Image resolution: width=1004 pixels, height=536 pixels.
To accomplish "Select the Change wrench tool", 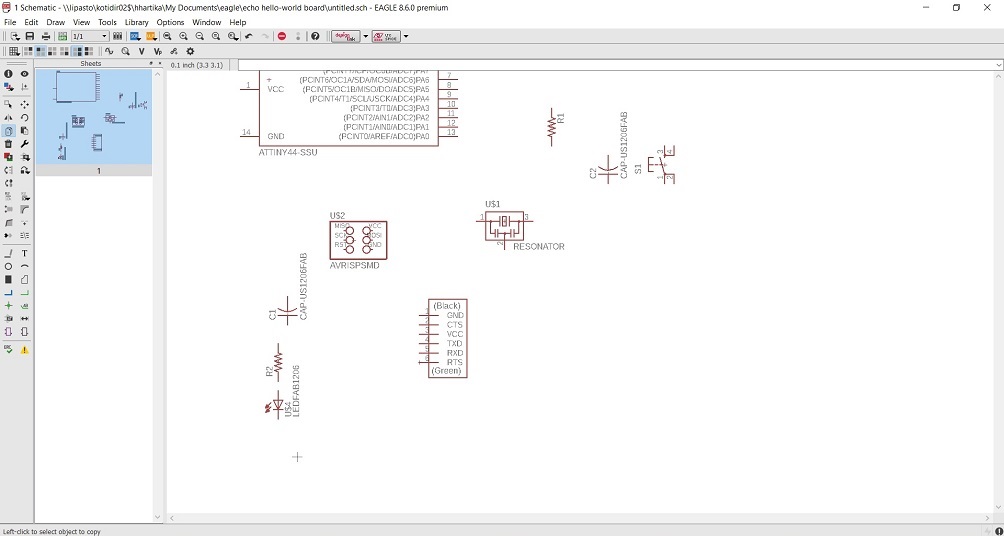I will pyautogui.click(x=24, y=144).
